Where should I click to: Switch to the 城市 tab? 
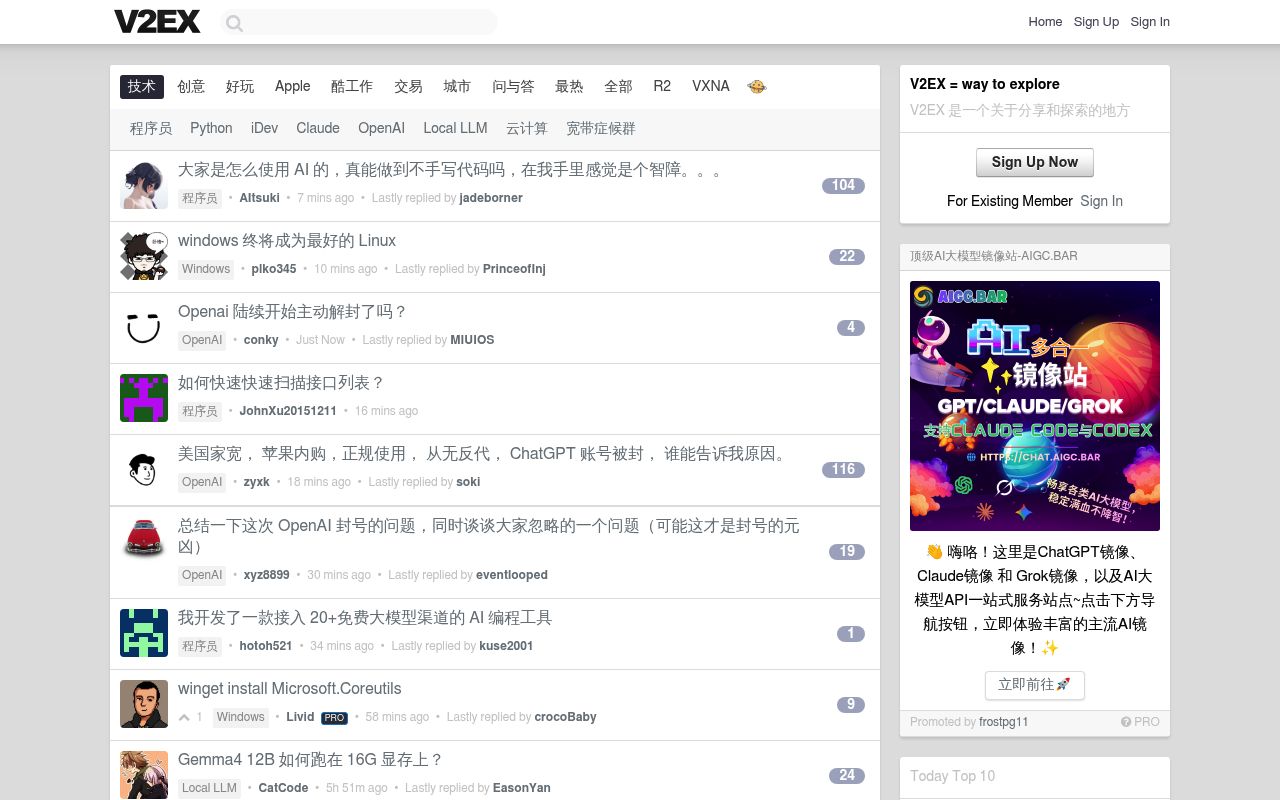(x=457, y=87)
